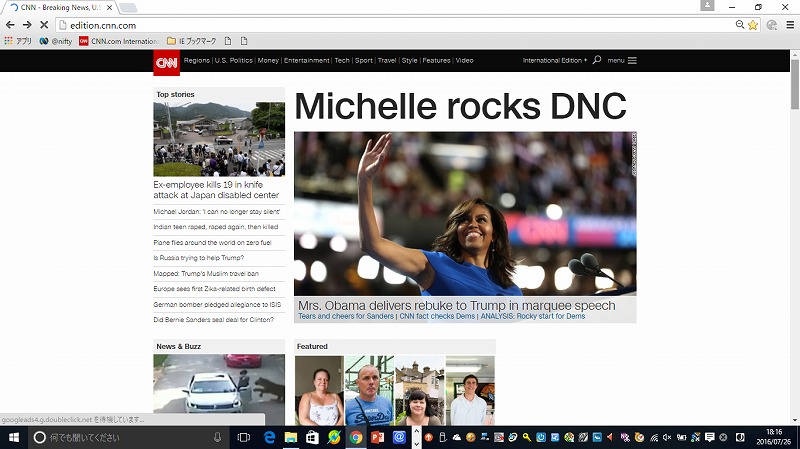800x449 pixels.
Task: Open the Features section
Action: [436, 60]
